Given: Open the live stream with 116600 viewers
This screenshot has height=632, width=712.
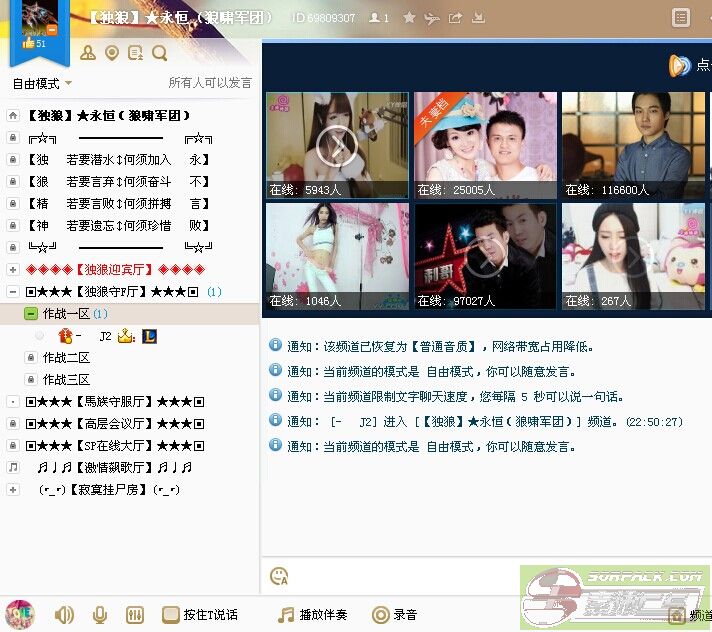Looking at the screenshot, I should (633, 145).
